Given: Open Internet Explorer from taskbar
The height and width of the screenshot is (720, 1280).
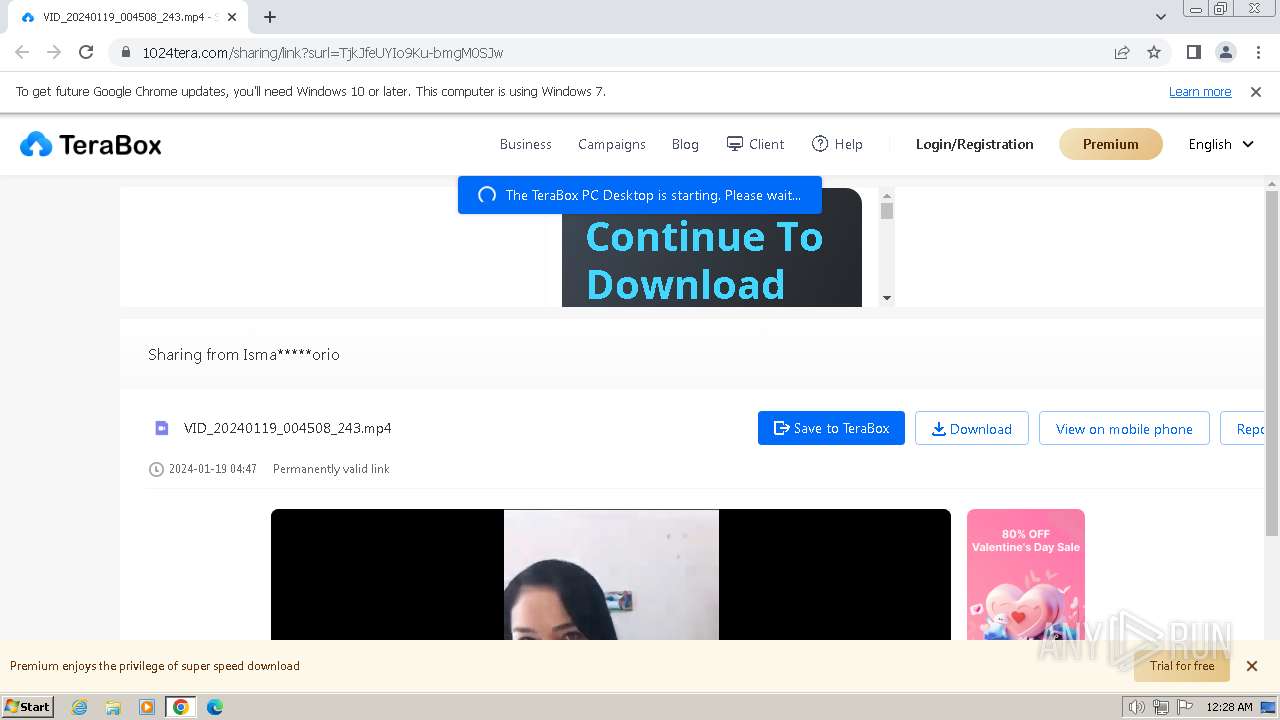Looking at the screenshot, I should pyautogui.click(x=80, y=707).
